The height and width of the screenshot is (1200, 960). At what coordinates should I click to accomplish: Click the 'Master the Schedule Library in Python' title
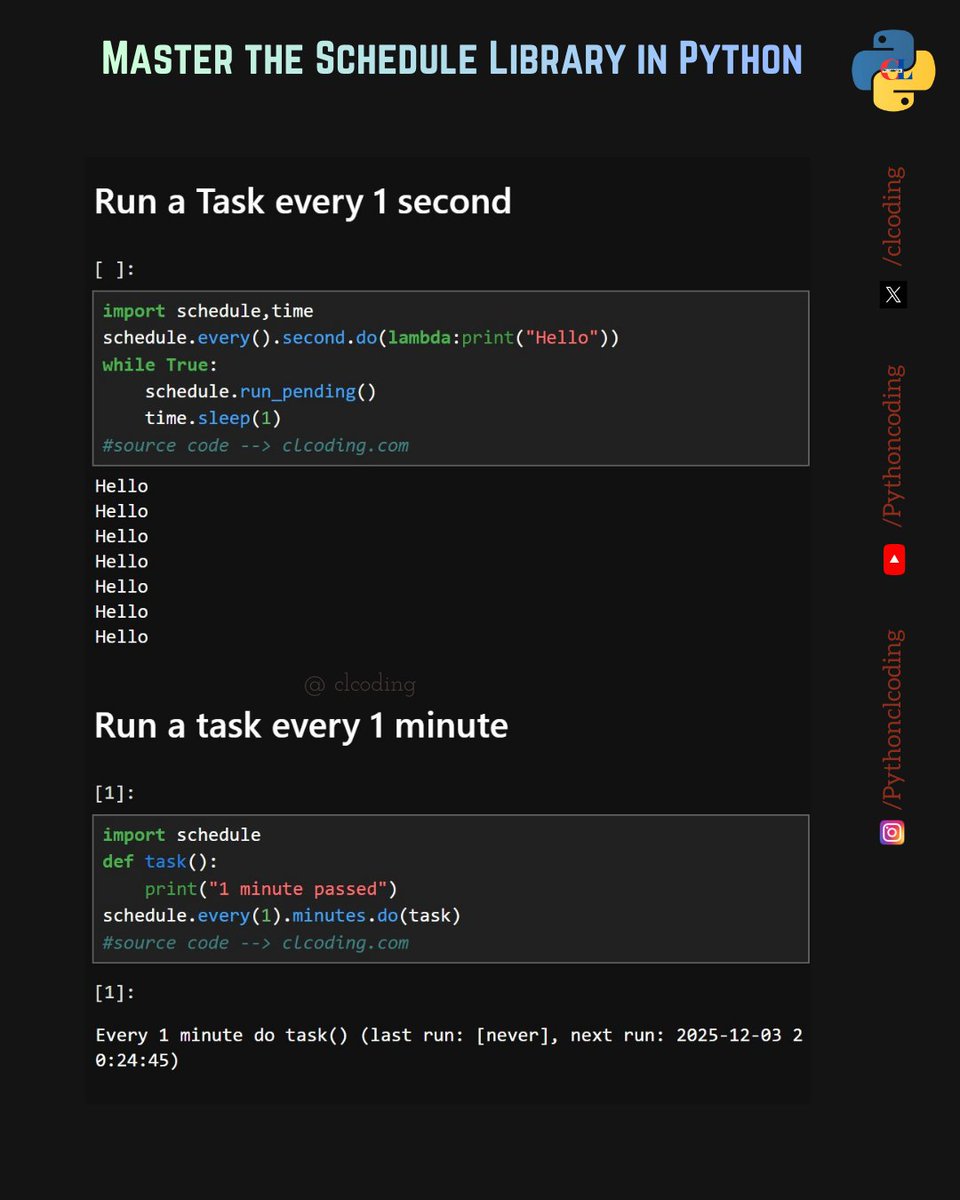(x=452, y=59)
